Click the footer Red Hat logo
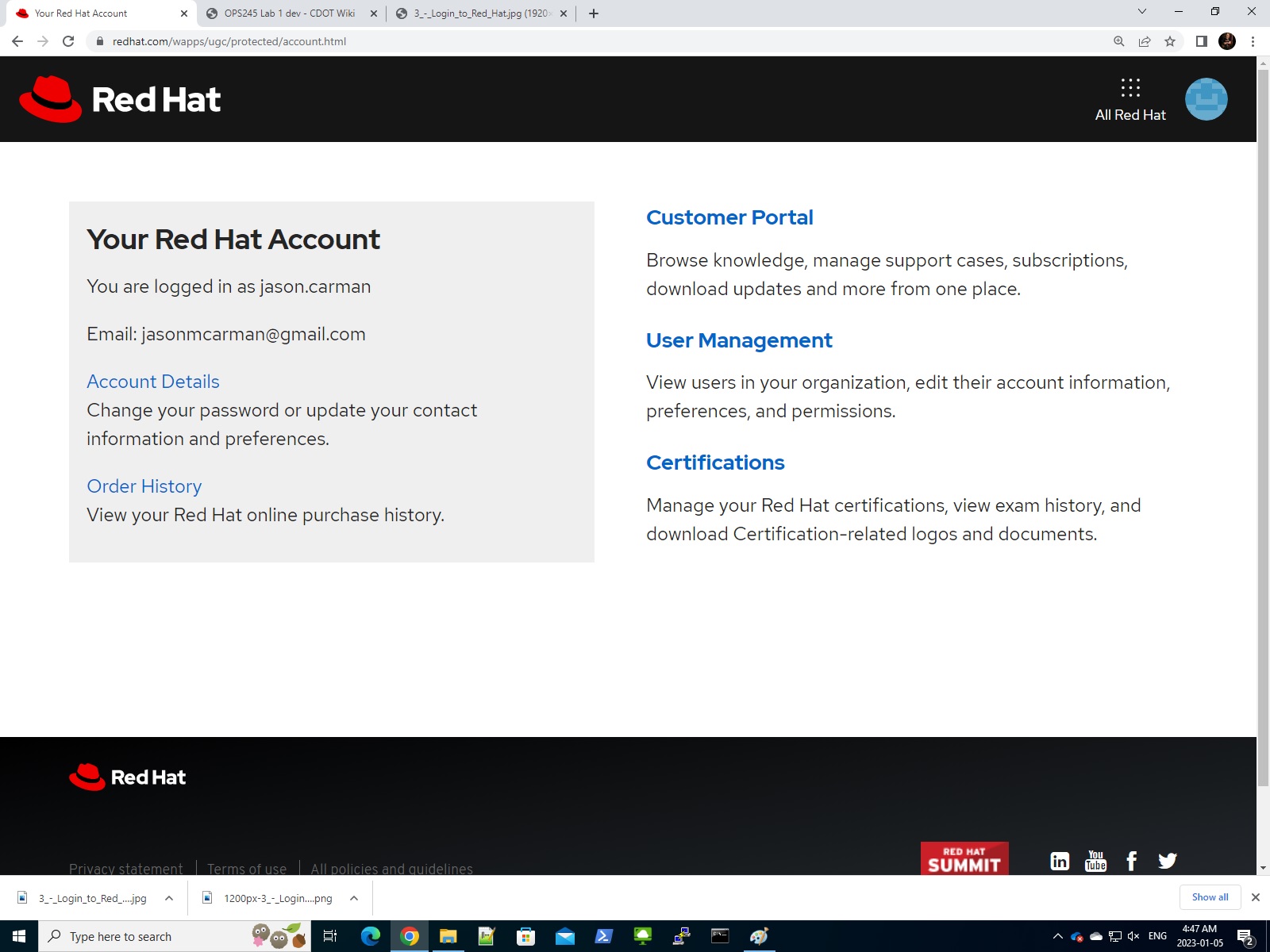 [127, 777]
